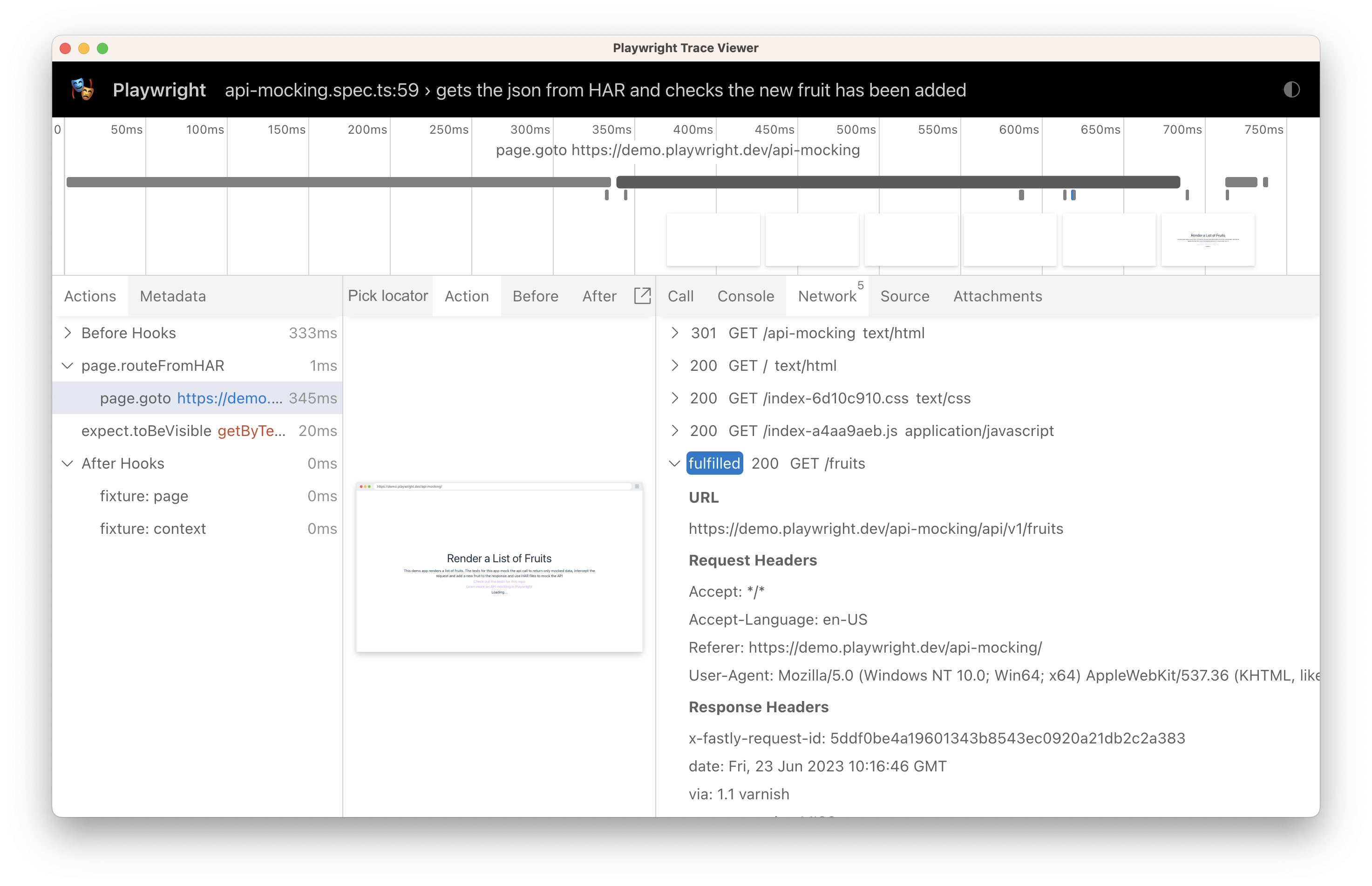Viewport: 1372px width, 886px height.
Task: Click the page.goto URL link
Action: (x=229, y=398)
